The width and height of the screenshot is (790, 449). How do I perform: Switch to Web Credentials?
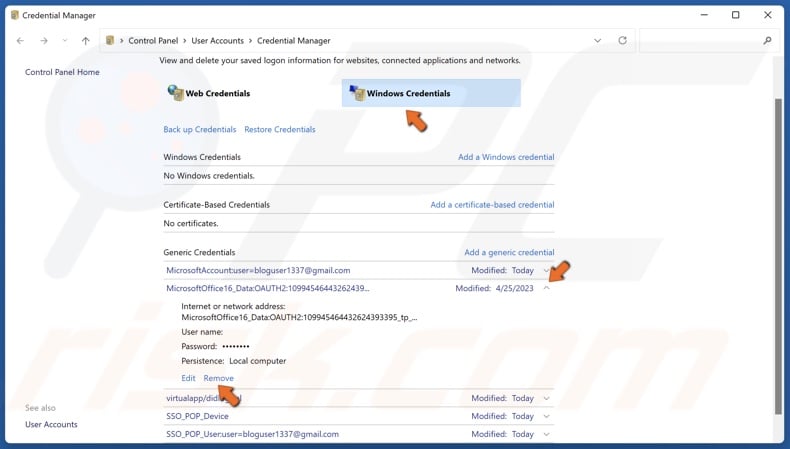218,93
